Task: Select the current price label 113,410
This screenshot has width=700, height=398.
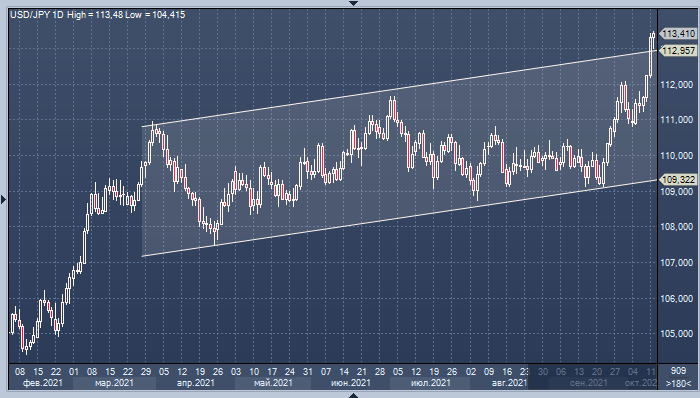Action: coord(678,33)
